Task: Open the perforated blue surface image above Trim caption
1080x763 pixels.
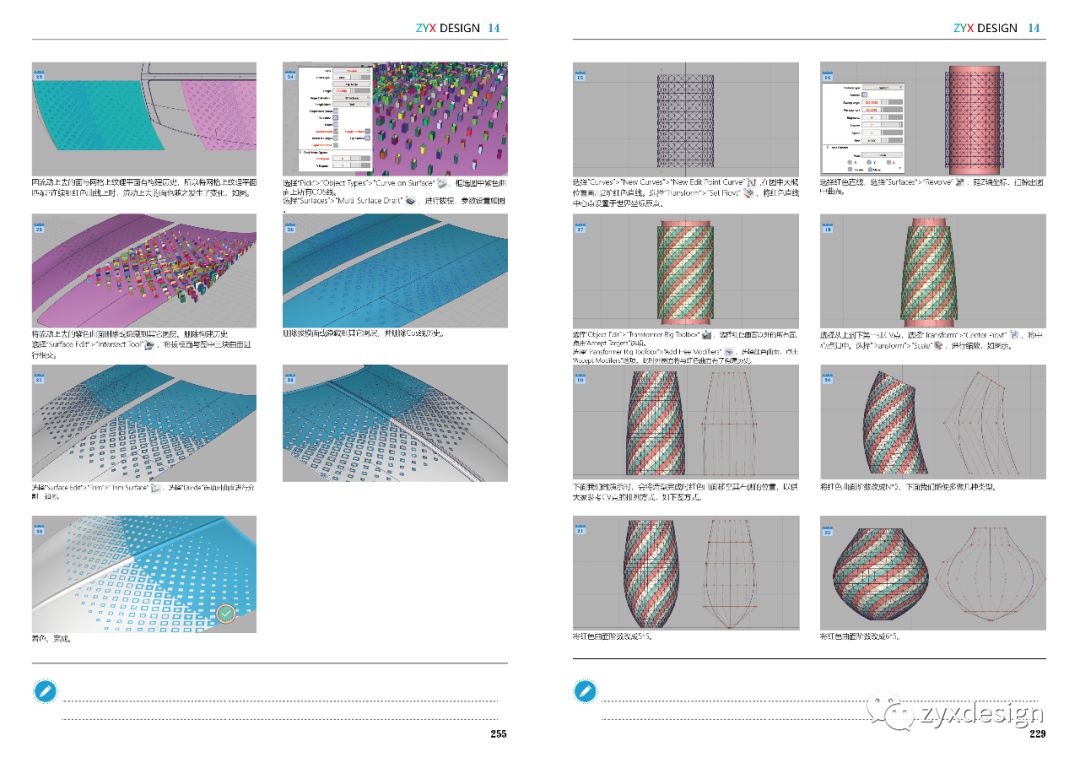Action: tap(144, 423)
